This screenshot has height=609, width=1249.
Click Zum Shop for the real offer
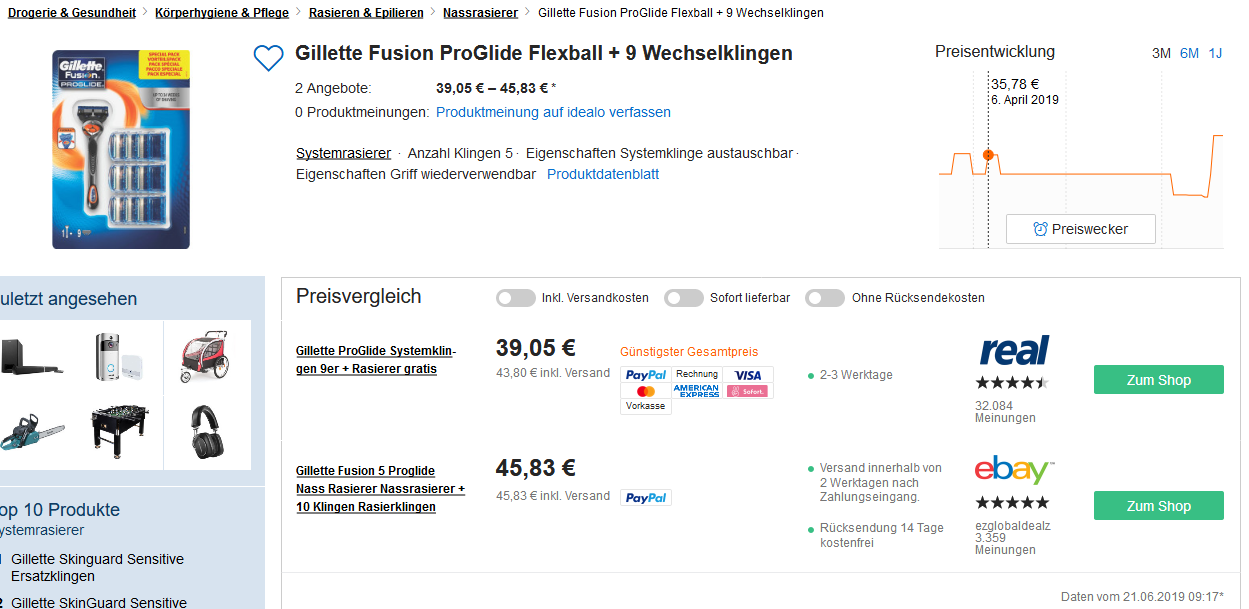[1158, 380]
